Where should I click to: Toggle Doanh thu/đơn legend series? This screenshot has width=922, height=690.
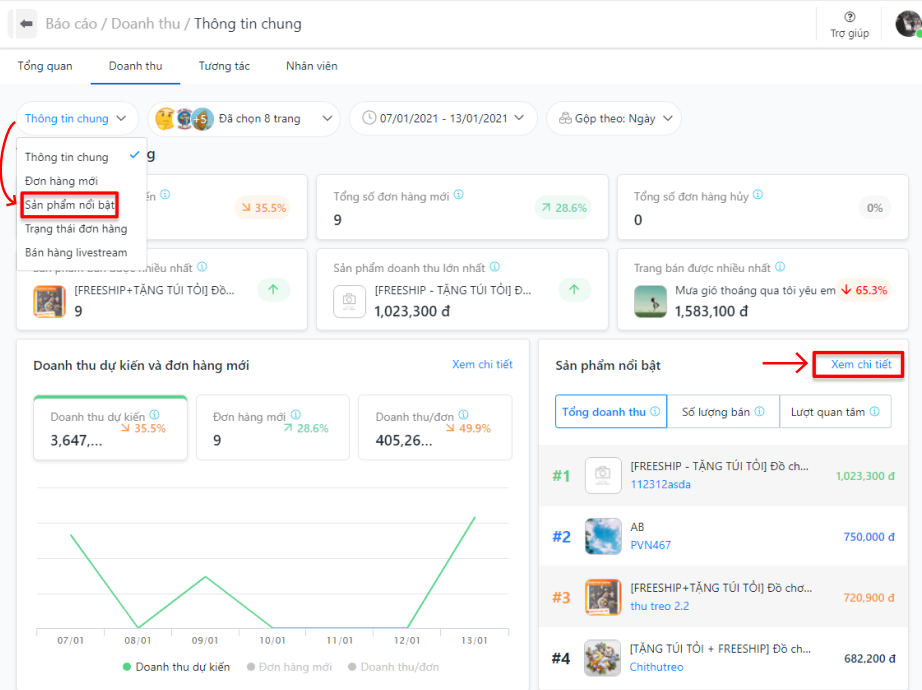(393, 667)
